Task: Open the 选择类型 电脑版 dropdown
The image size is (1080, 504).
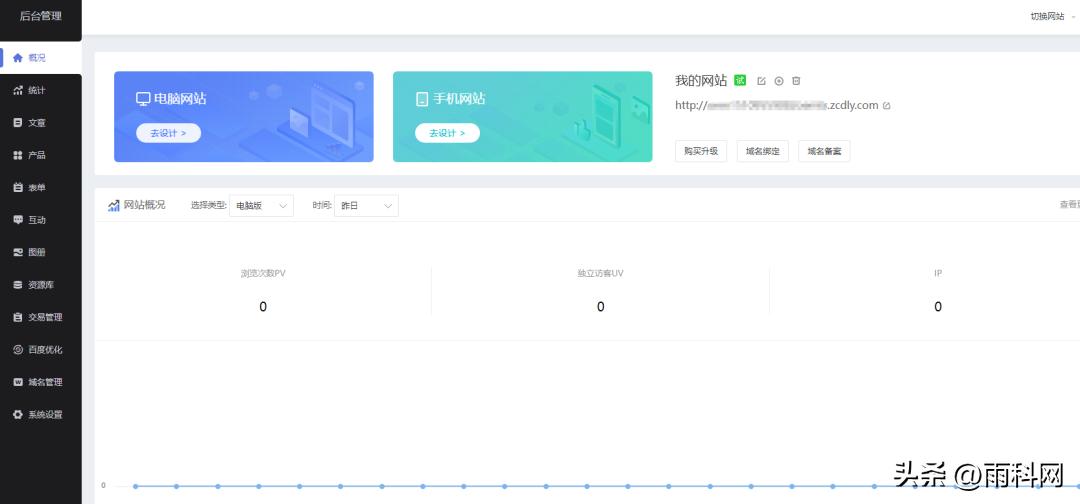Action: click(x=261, y=205)
